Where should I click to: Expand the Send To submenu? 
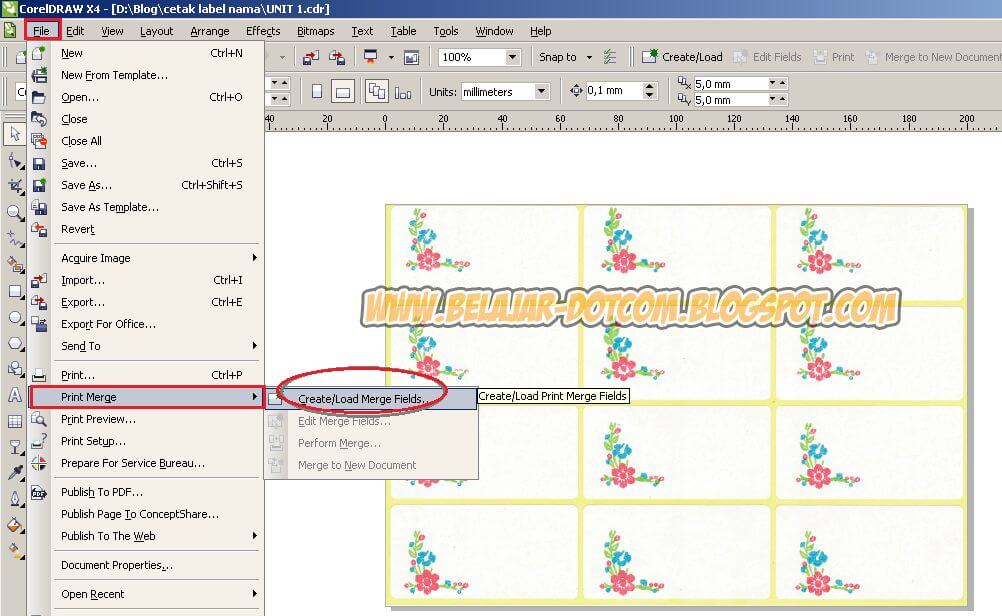tap(254, 346)
